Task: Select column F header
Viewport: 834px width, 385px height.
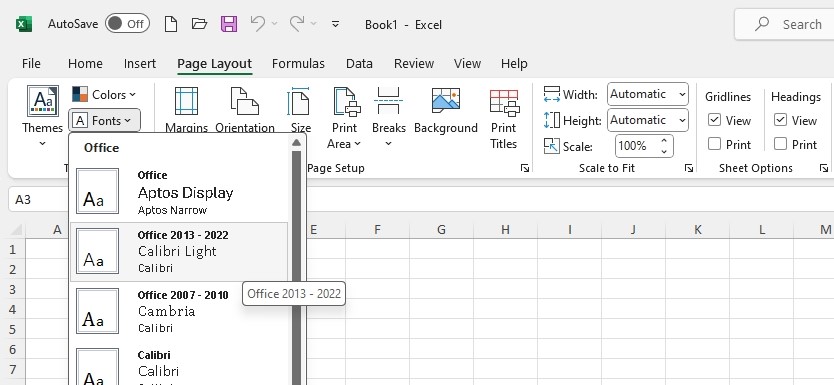Action: 377,230
